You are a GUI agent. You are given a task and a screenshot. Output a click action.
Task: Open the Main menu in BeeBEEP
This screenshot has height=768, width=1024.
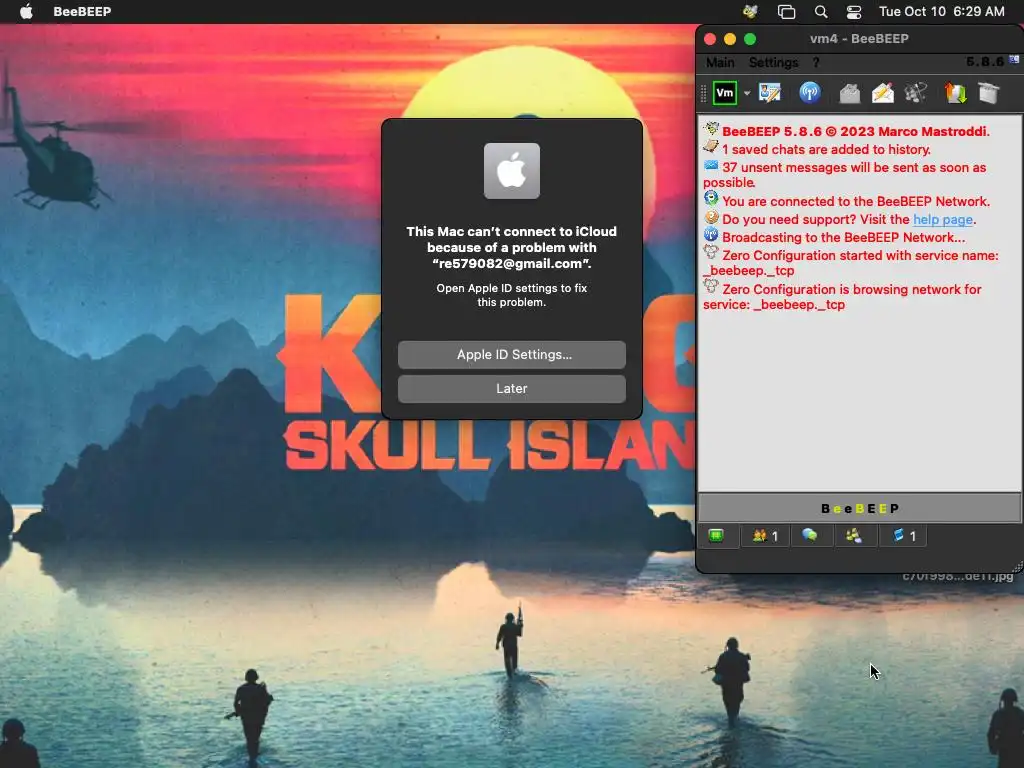point(720,62)
